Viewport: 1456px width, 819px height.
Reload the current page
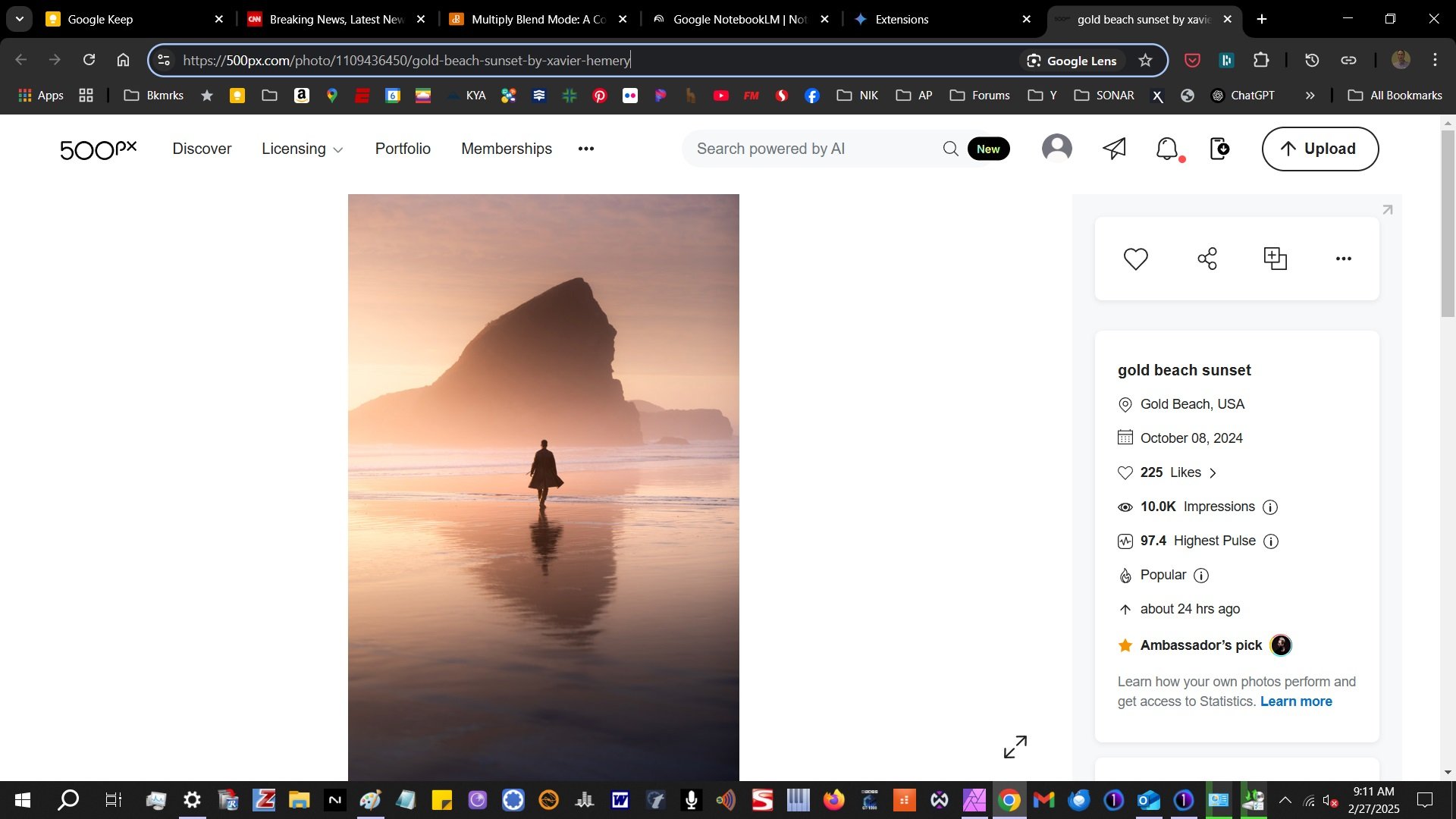pos(89,60)
